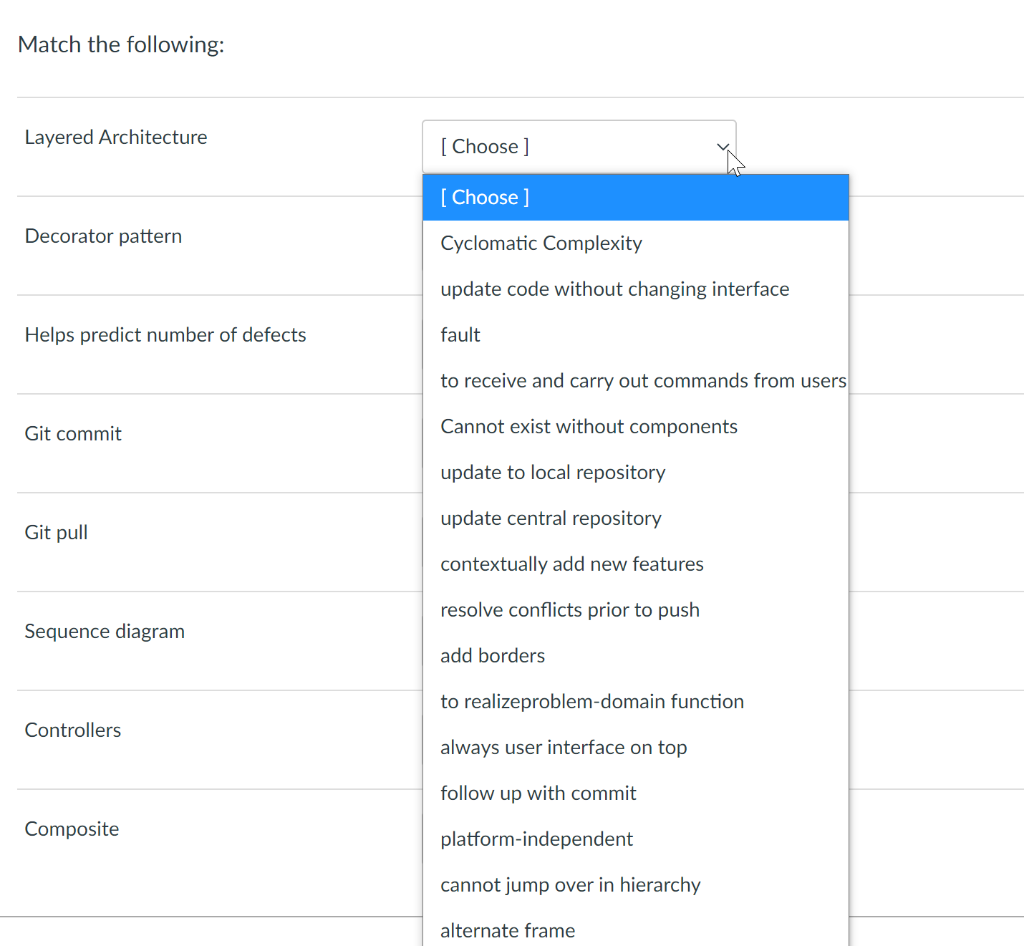Screen dimensions: 1024x946
Task: Pick the 'fault' option
Action: click(x=461, y=335)
